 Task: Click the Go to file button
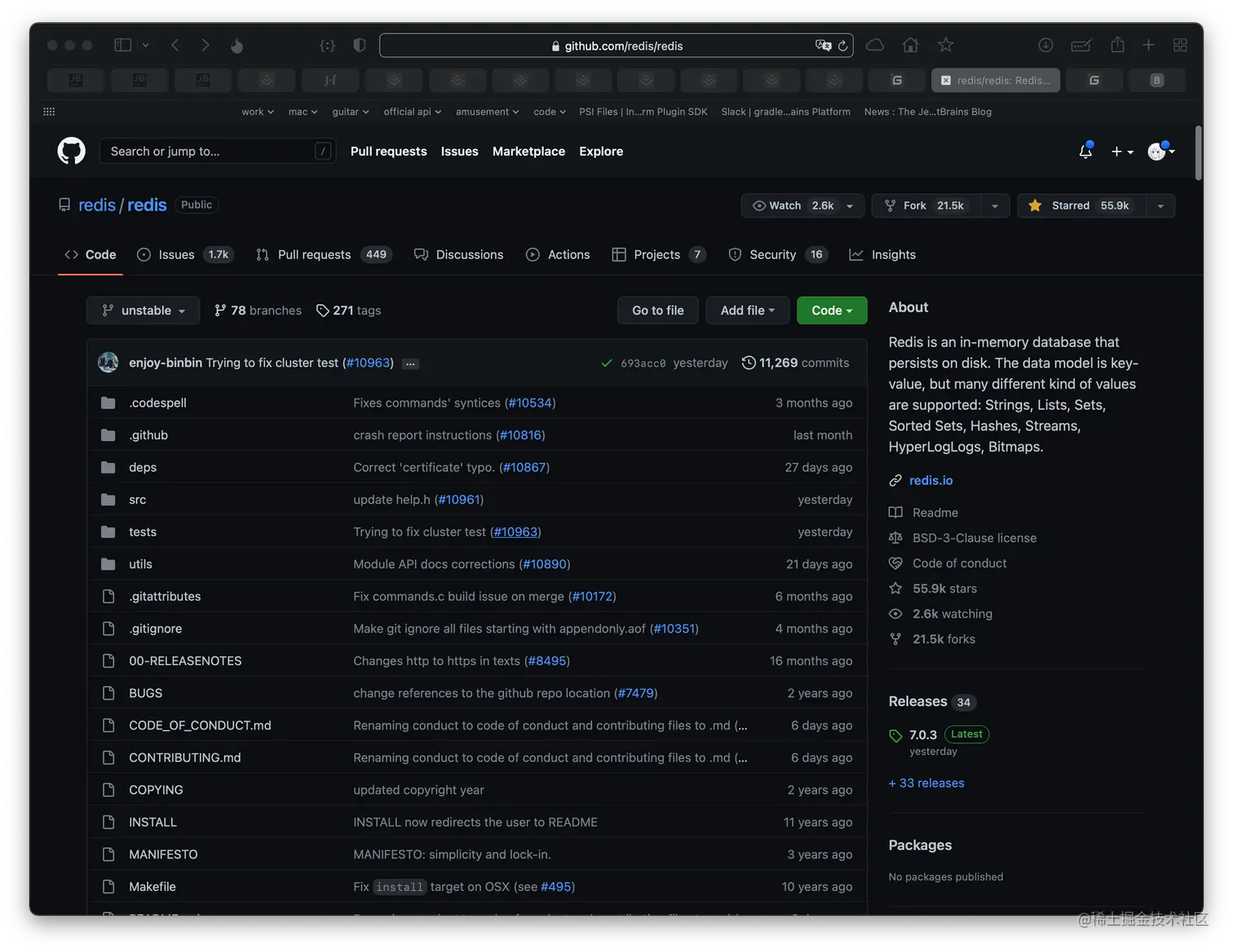(658, 311)
